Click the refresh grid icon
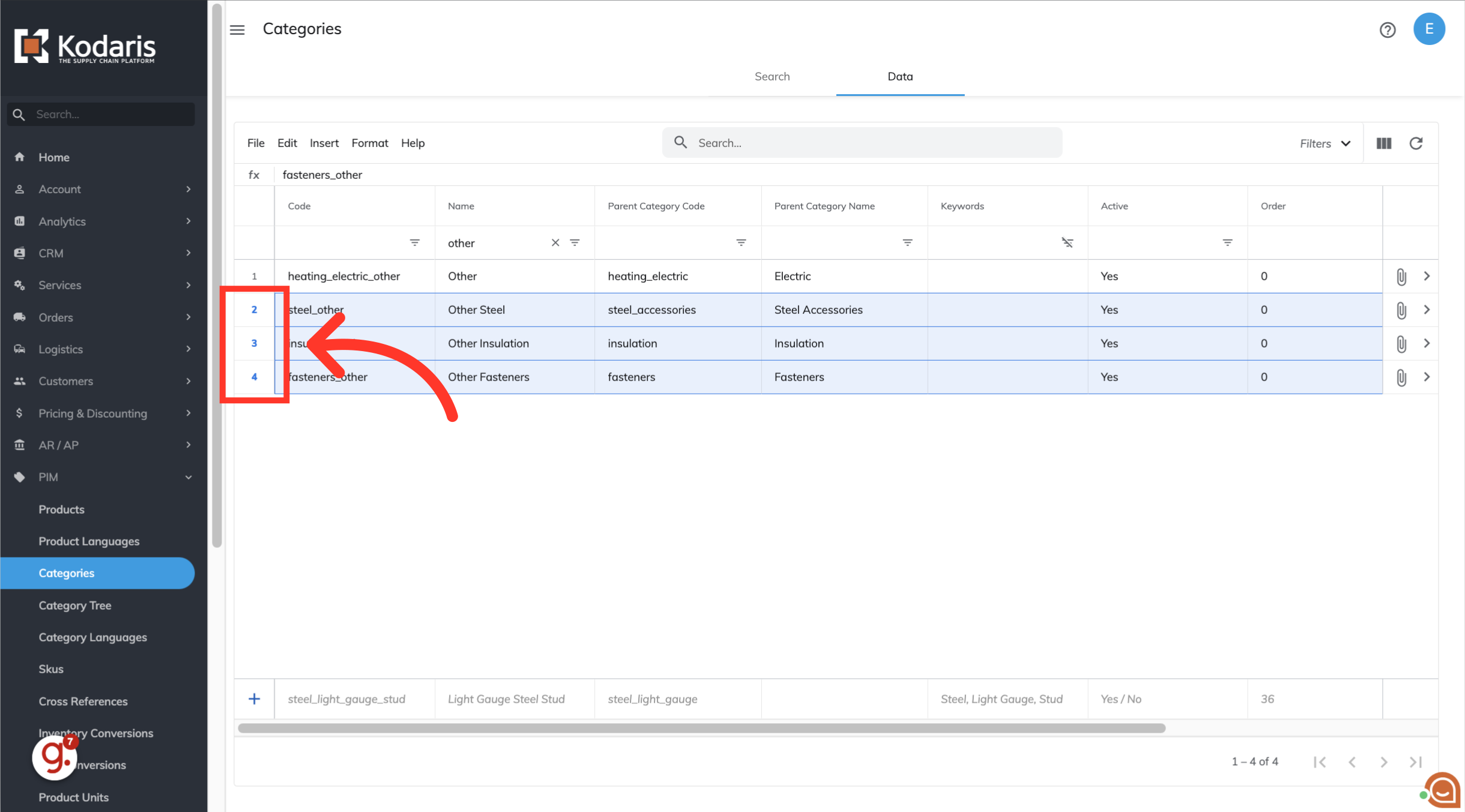Screen dimensions: 1465x812 pyautogui.click(x=1416, y=143)
